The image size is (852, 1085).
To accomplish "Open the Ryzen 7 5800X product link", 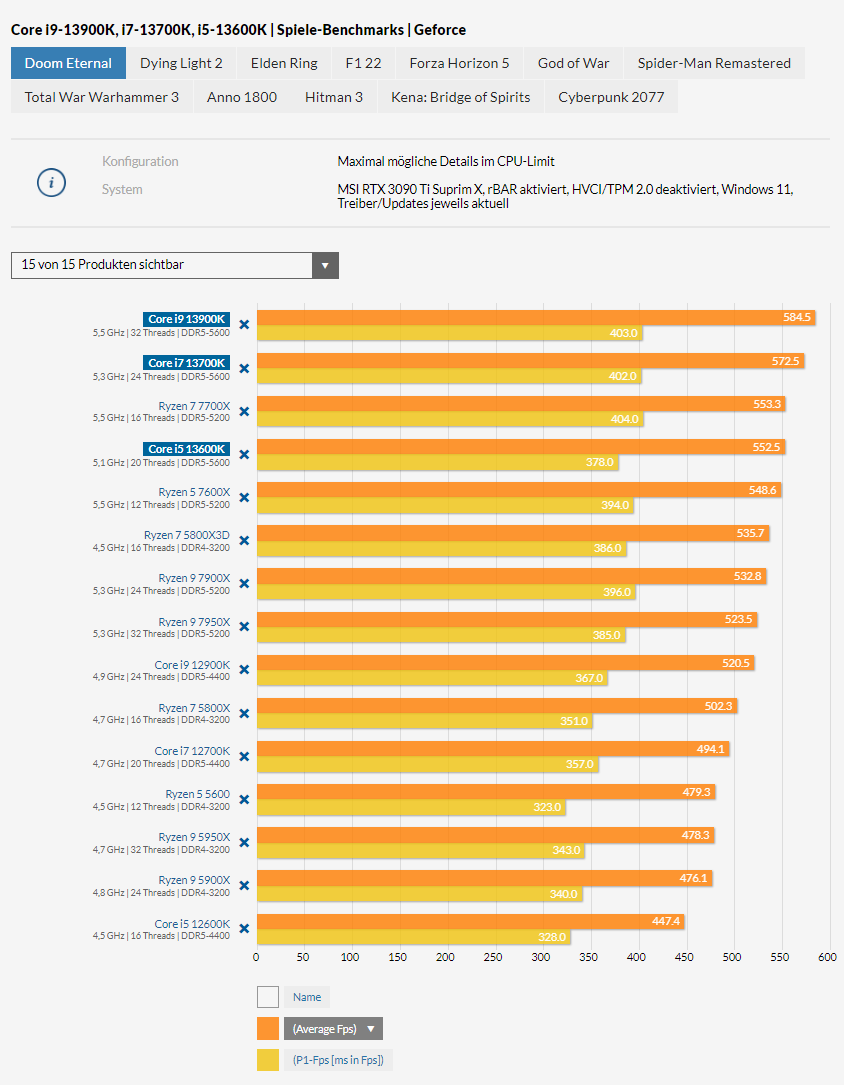I will (x=194, y=708).
